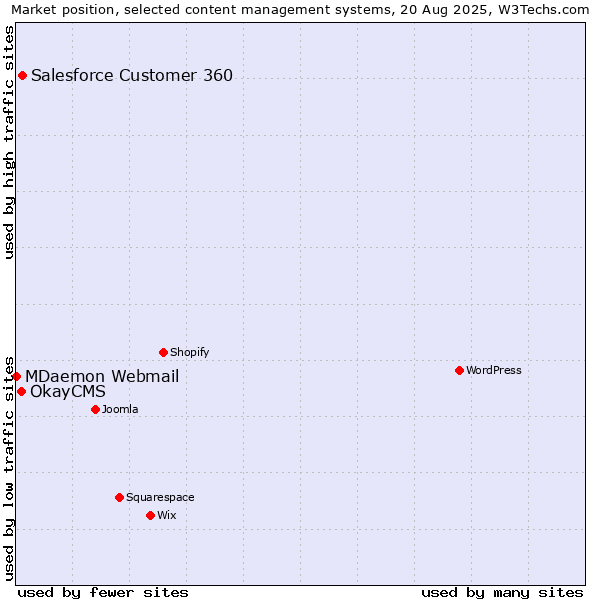Click the Shopify red data point
The height and width of the screenshot is (600, 600).
coord(163,352)
